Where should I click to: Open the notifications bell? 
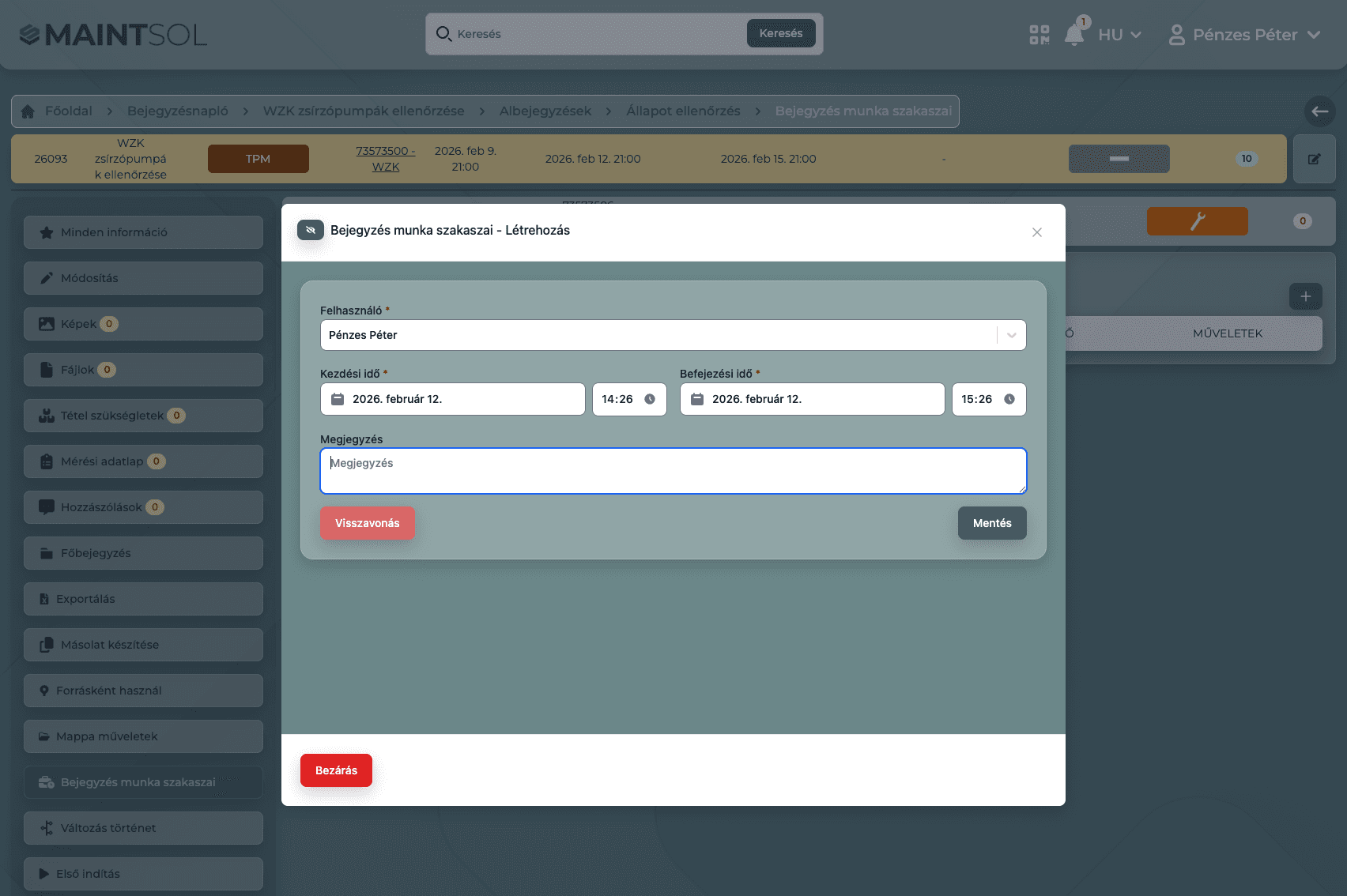1073,35
